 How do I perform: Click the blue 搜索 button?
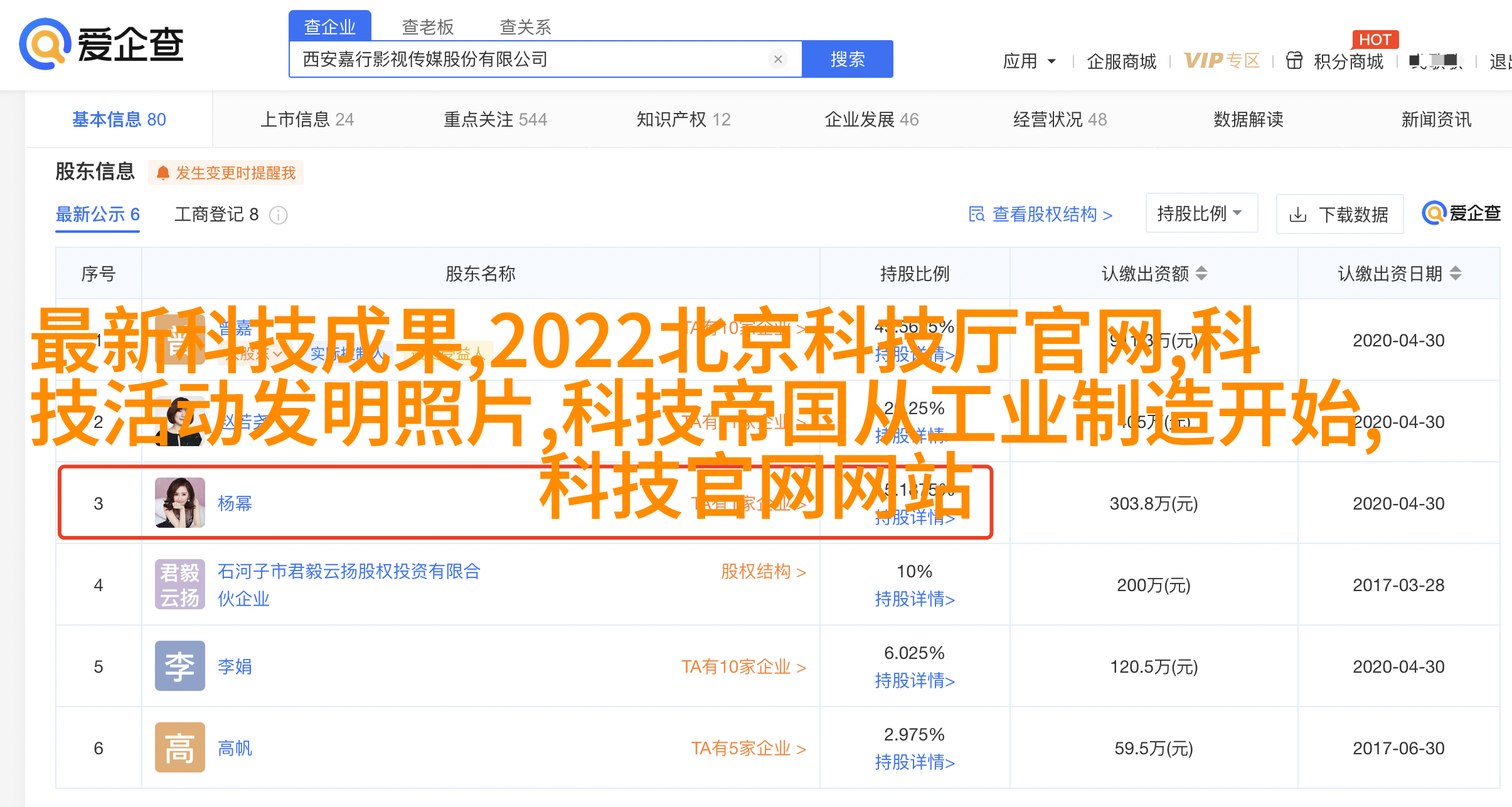click(x=848, y=59)
